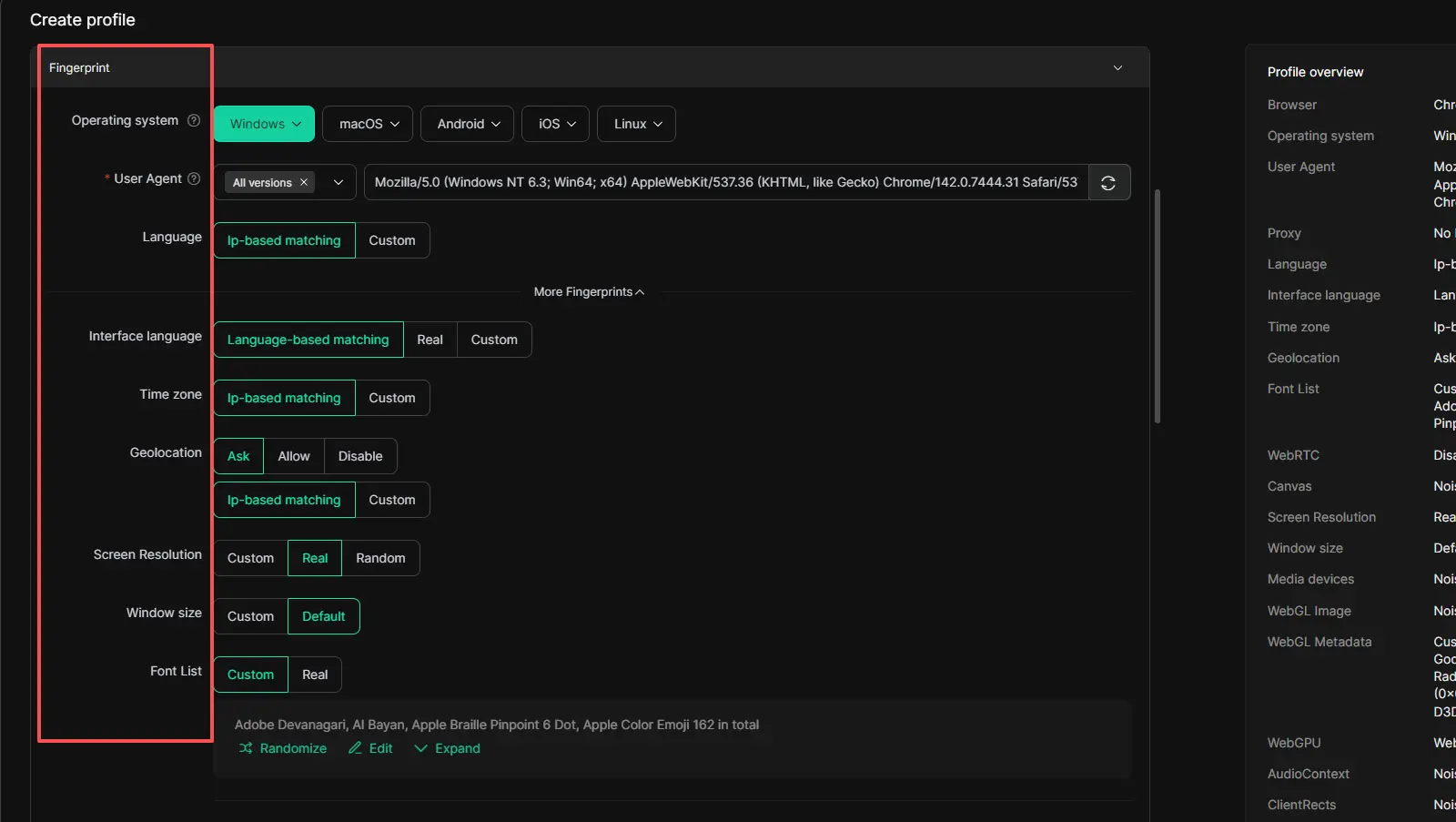Select Random screen resolution
Viewport: 1456px width, 822px height.
click(x=380, y=558)
